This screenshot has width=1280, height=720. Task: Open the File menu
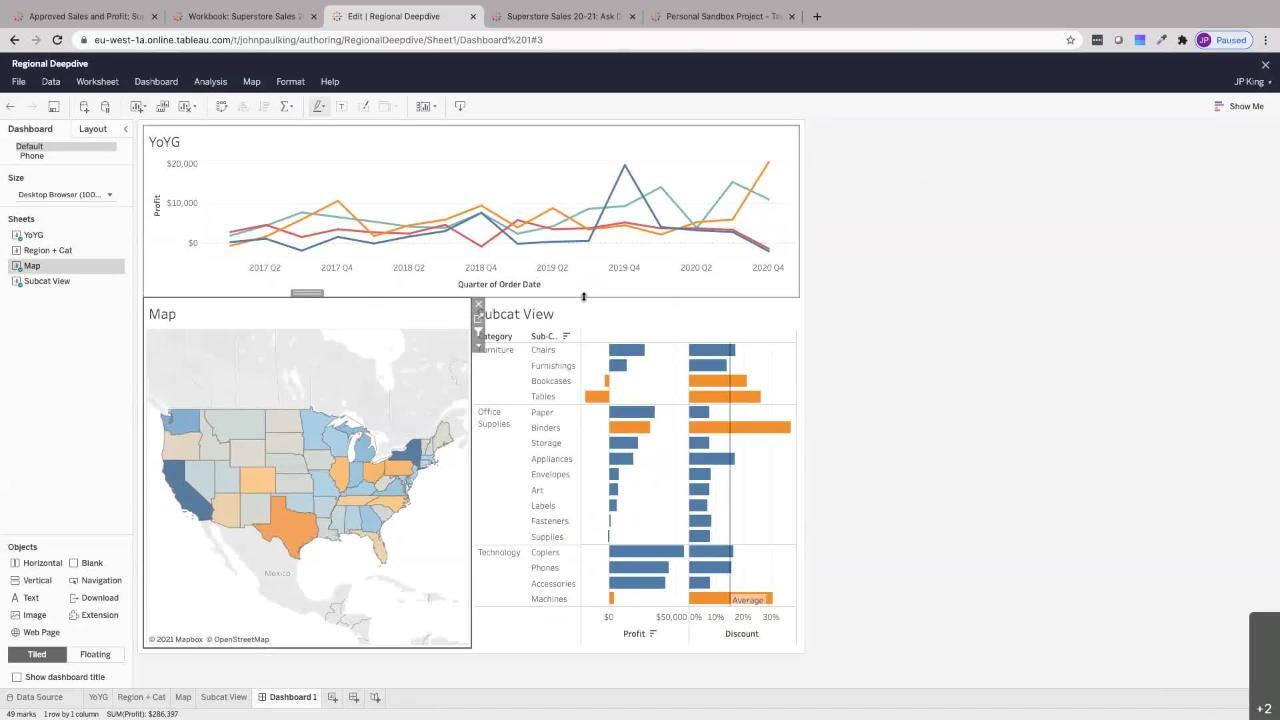[x=19, y=82]
